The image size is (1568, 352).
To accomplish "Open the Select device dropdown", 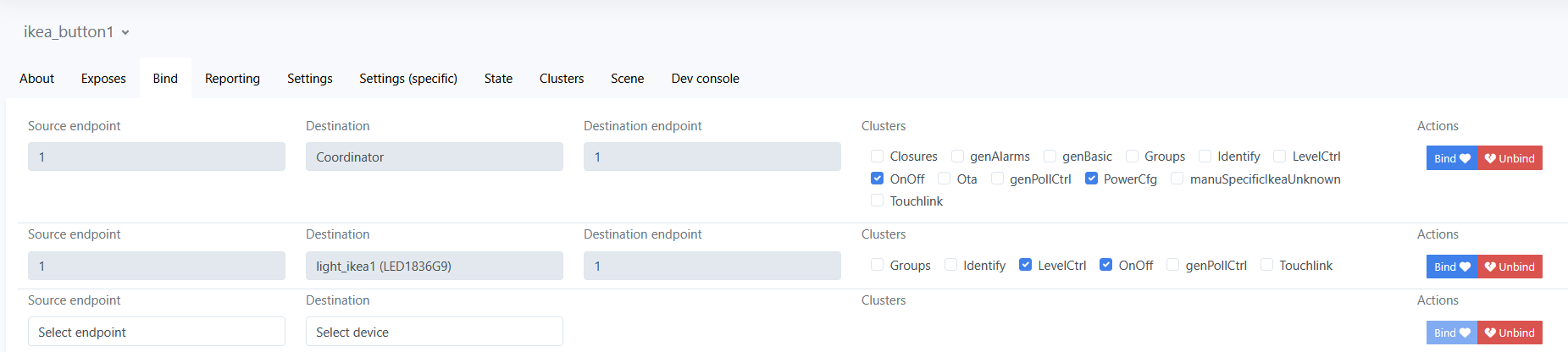I will (434, 332).
